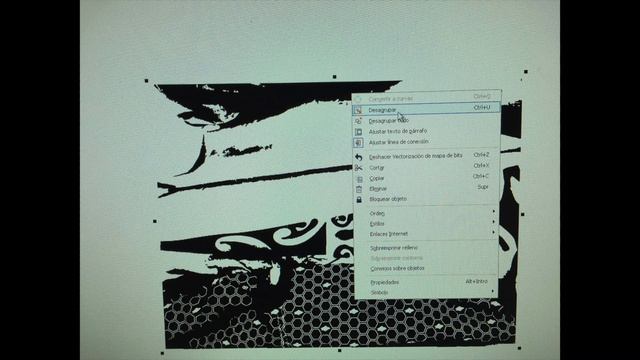This screenshot has height=360, width=640.
Task: Choose Desagrupar in the context menu
Action: [426, 109]
